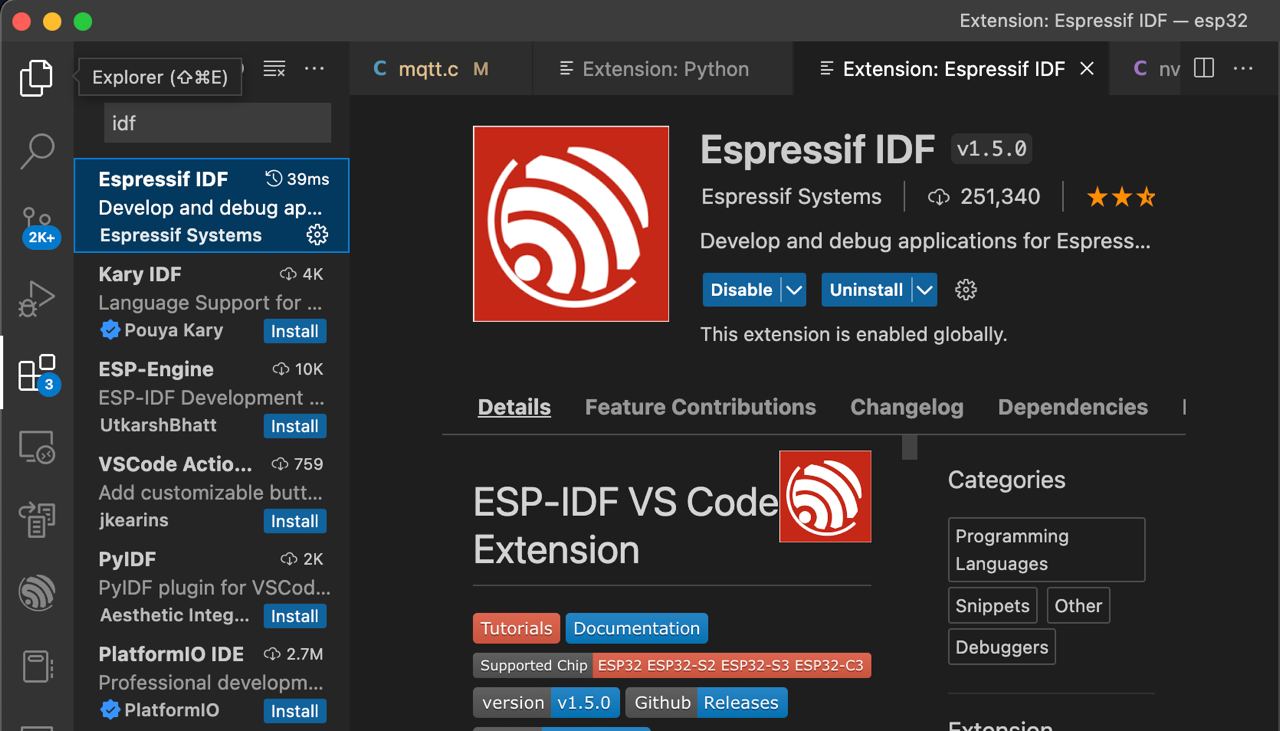Click the notebook-shaped icon in the activity bar
Image resolution: width=1280 pixels, height=731 pixels.
pyautogui.click(x=36, y=667)
